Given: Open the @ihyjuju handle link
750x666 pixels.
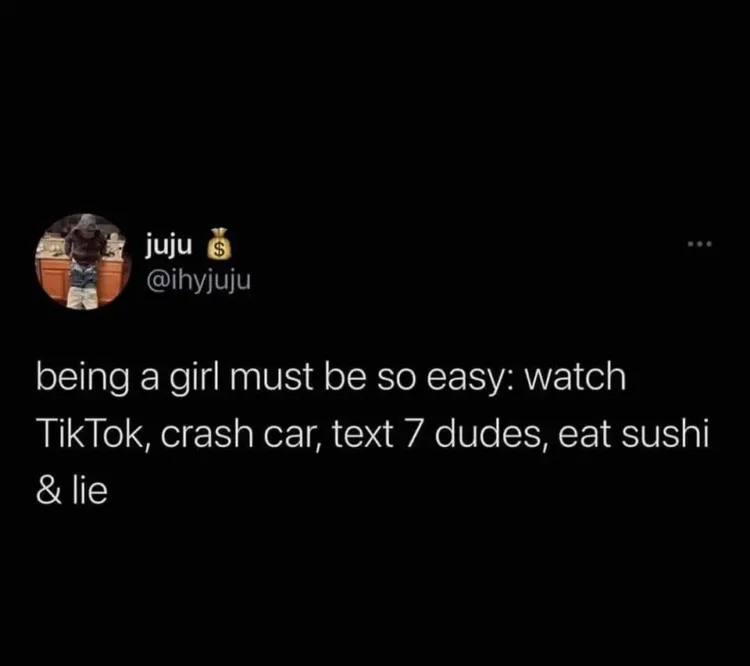Looking at the screenshot, I should point(198,281).
